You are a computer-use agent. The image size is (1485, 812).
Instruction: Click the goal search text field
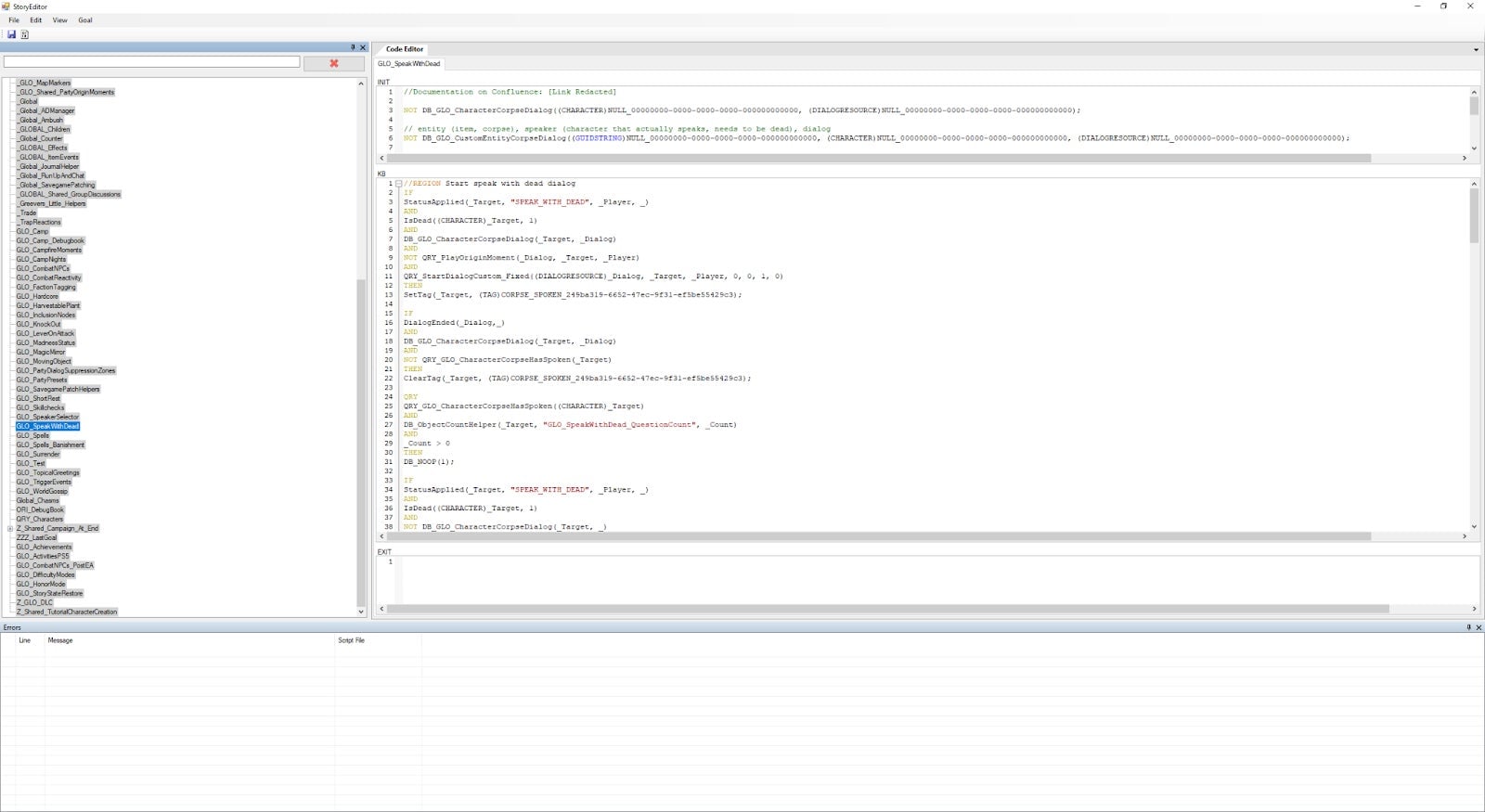pyautogui.click(x=151, y=62)
